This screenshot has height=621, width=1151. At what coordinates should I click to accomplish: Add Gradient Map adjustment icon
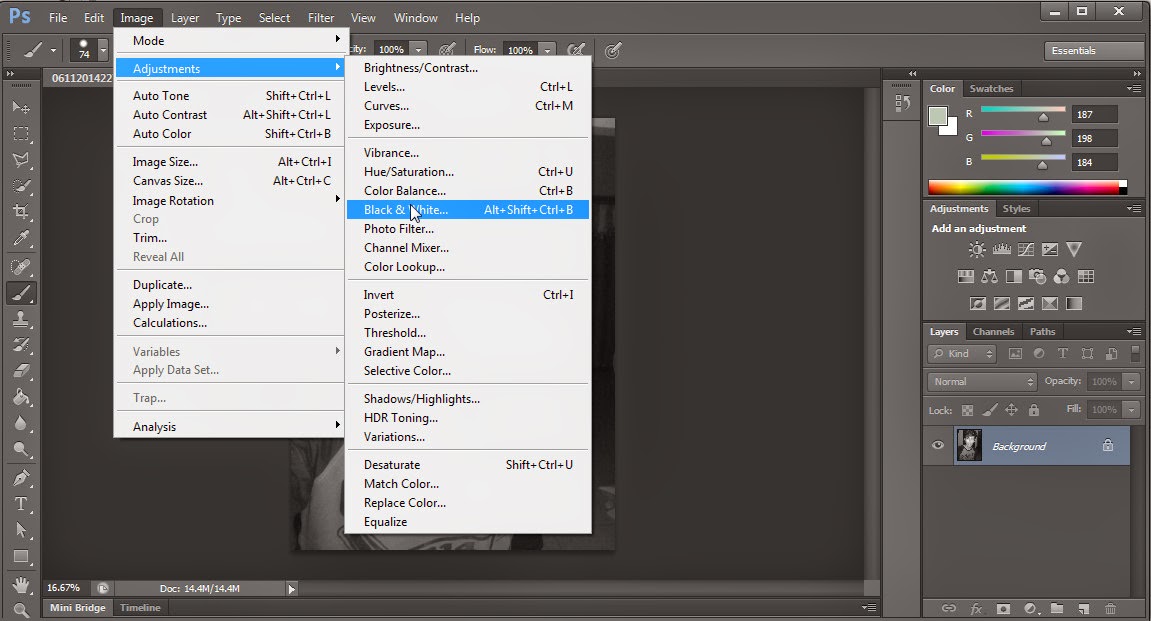pyautogui.click(x=1074, y=303)
